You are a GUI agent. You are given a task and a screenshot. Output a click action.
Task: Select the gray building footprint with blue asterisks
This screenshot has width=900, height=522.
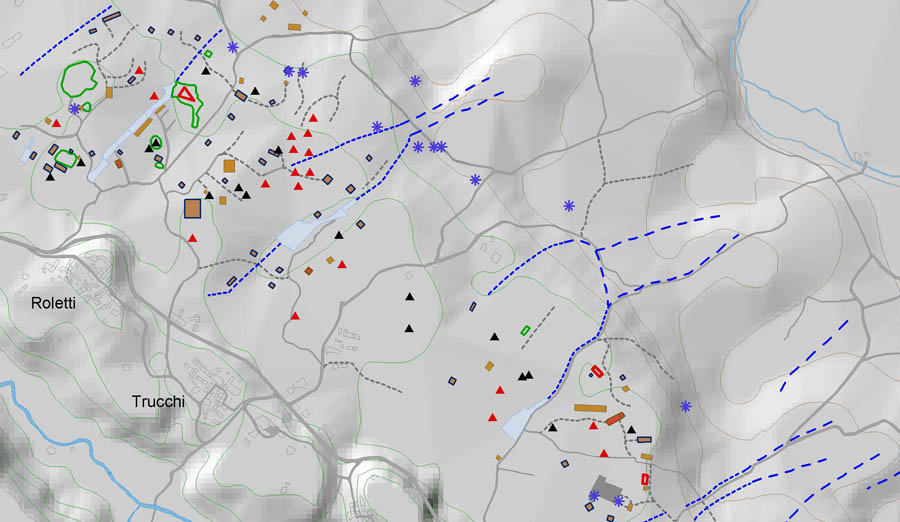pos(606,488)
